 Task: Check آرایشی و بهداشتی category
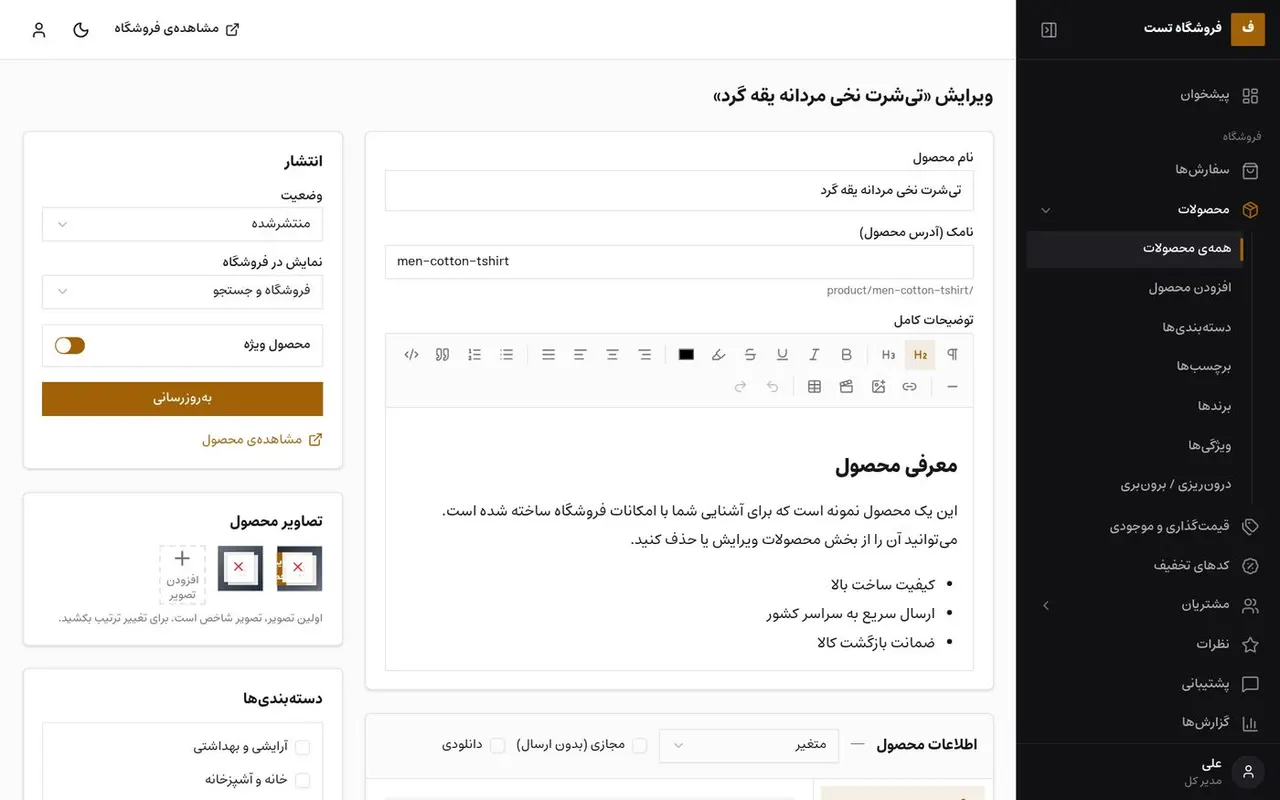pos(302,748)
